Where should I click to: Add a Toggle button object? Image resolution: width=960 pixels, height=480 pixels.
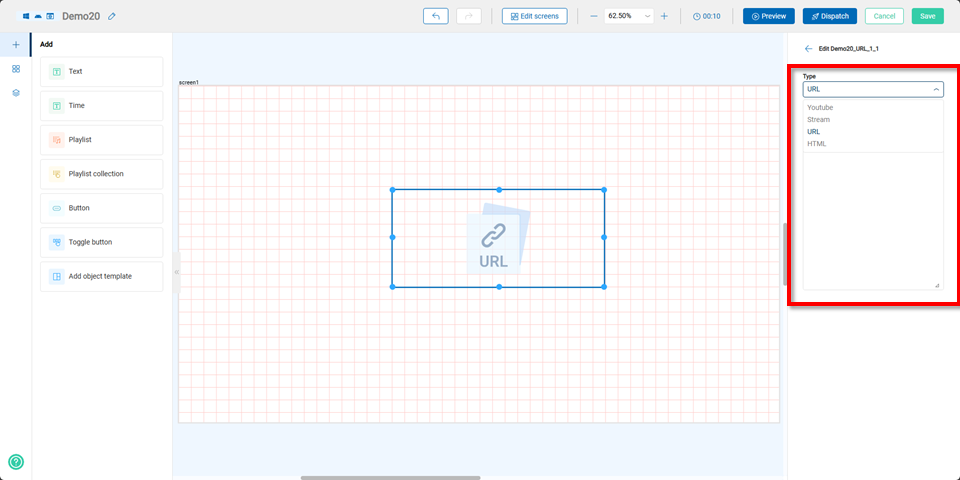click(101, 242)
